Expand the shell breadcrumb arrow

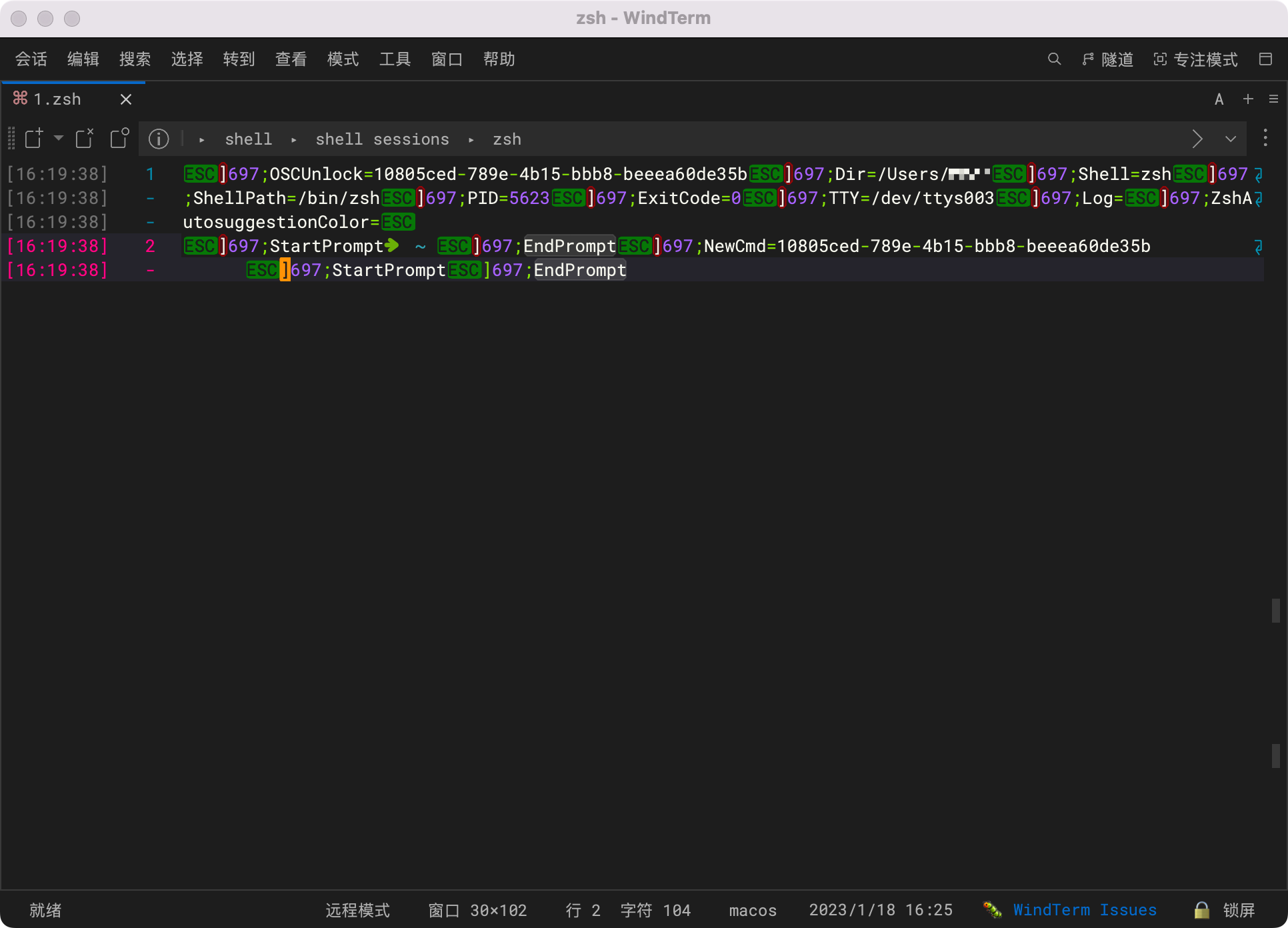pyautogui.click(x=202, y=140)
